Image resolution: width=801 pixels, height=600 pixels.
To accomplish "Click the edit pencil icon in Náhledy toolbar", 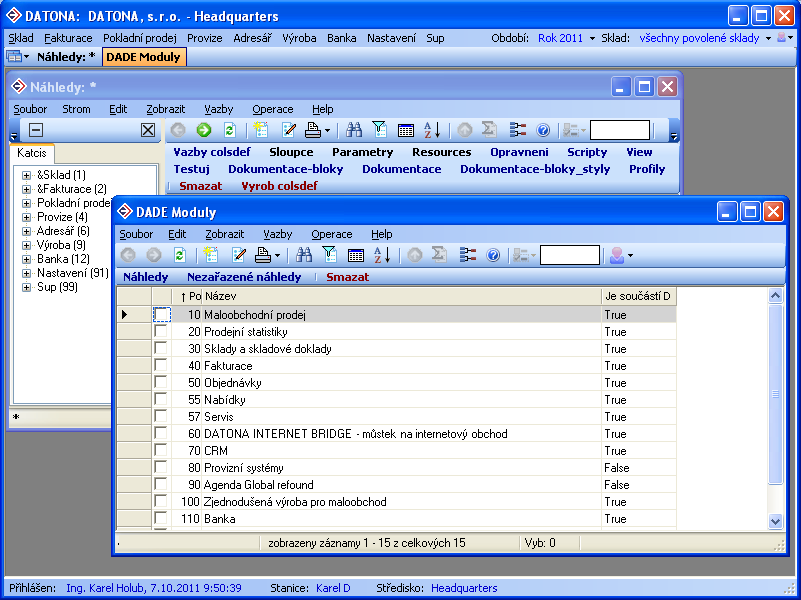I will click(289, 130).
